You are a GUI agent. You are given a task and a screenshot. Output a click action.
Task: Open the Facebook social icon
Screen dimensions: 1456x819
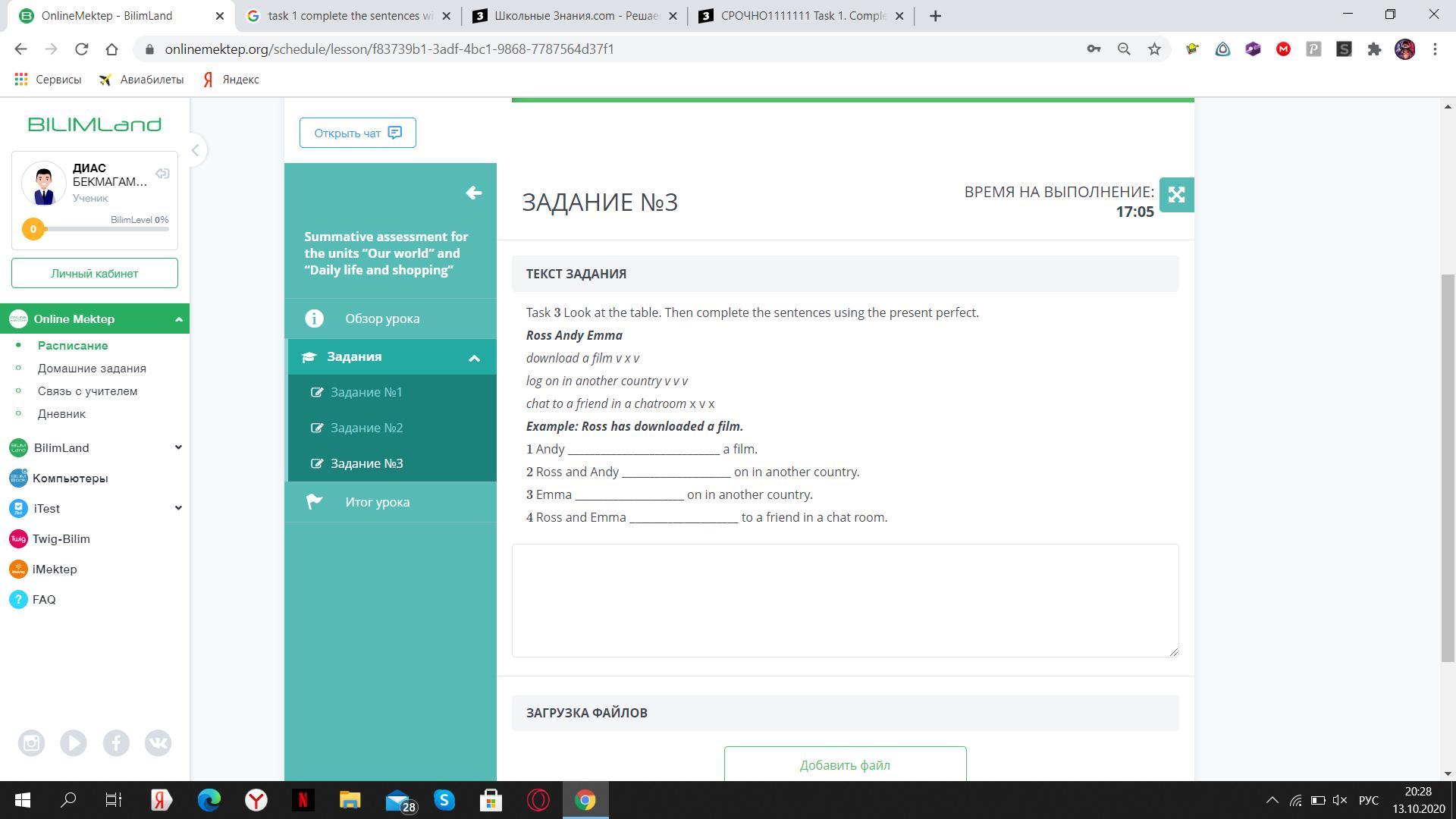coord(116,743)
